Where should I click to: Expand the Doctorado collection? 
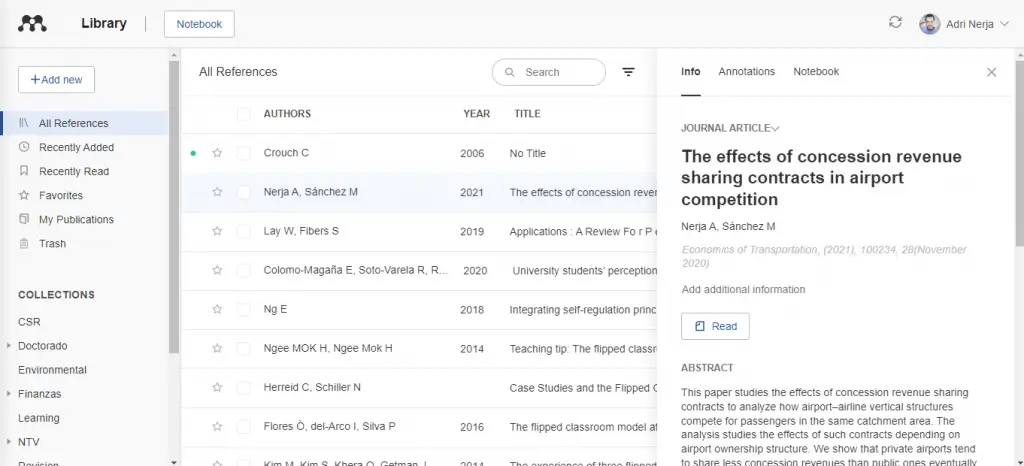tap(9, 346)
